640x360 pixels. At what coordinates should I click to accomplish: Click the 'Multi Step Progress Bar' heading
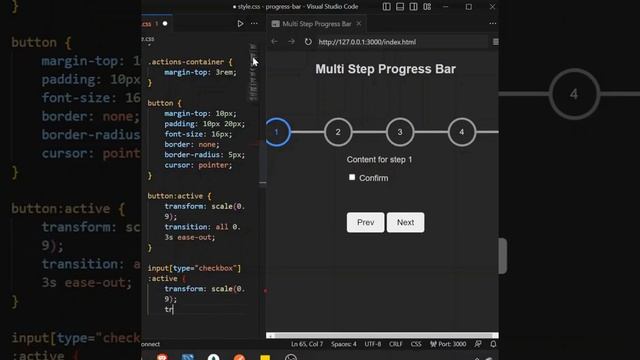tap(385, 69)
